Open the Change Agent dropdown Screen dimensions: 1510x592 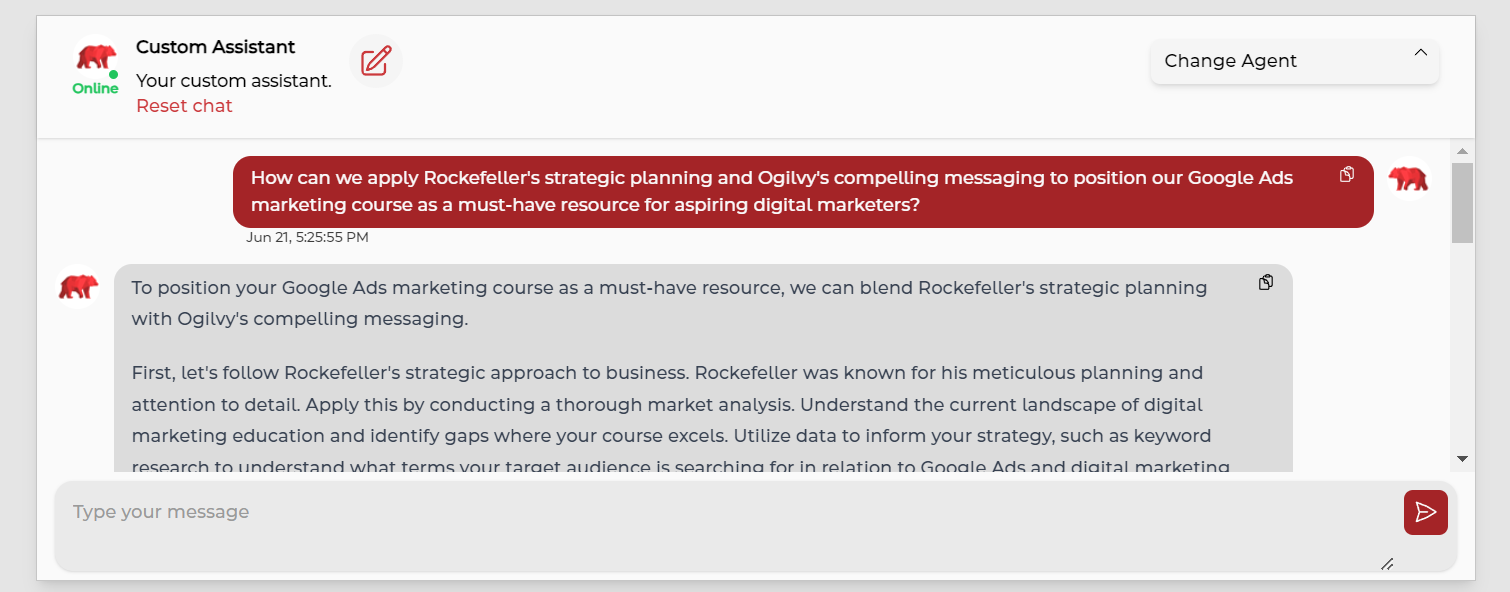(x=1294, y=61)
